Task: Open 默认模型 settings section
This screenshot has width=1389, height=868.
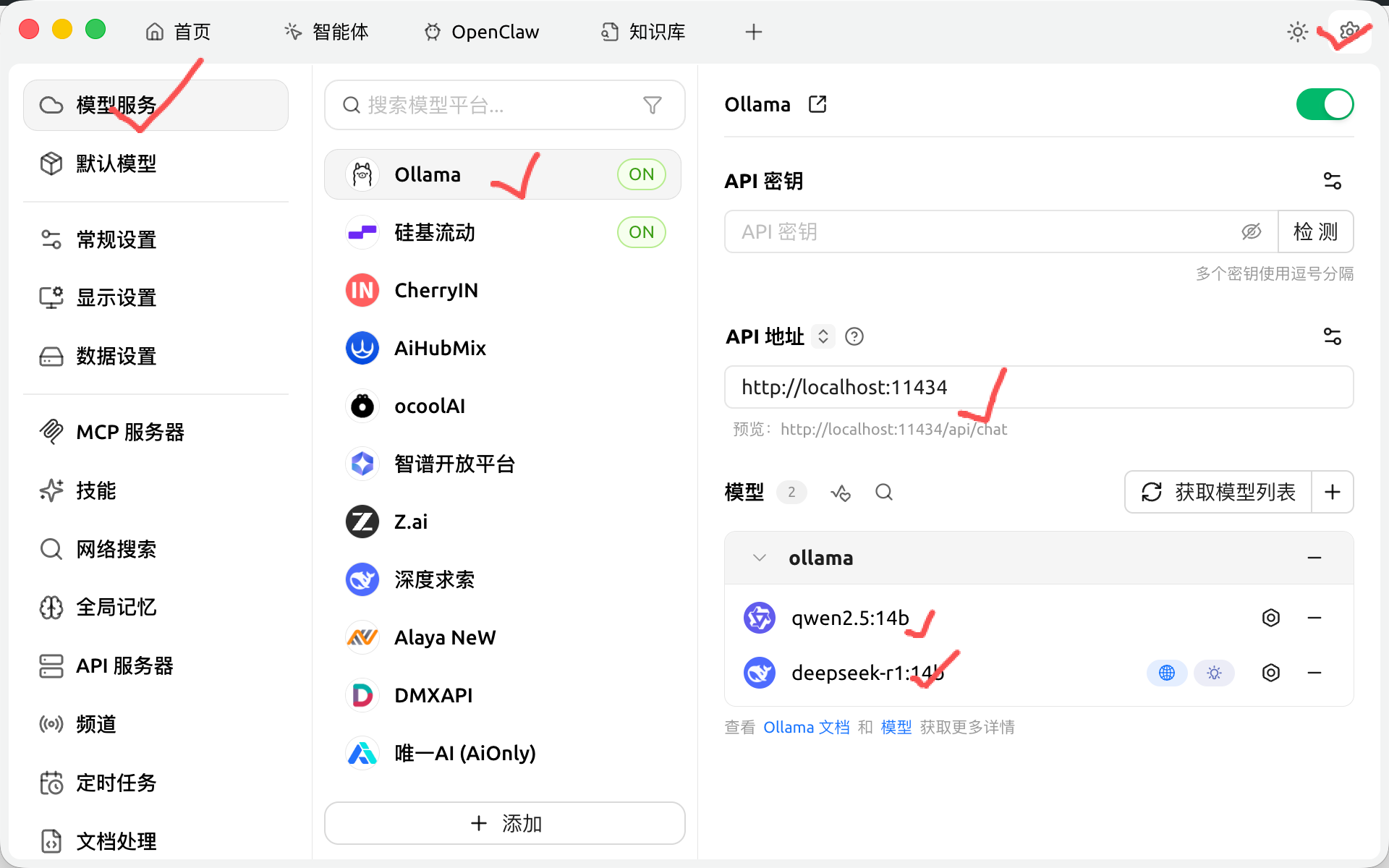Action: pyautogui.click(x=156, y=163)
